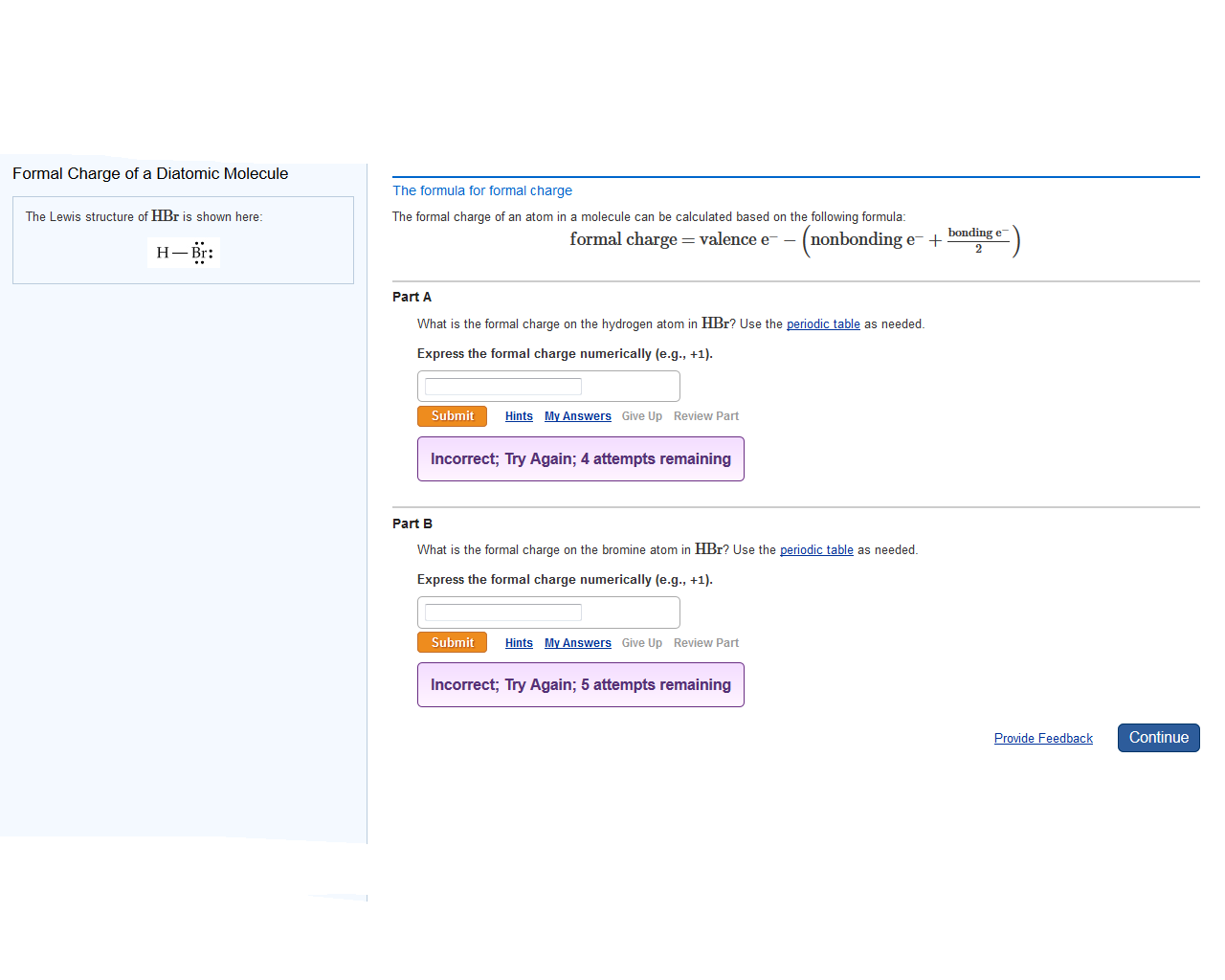Click Review Part under Part A
Image resolution: width=1225 pixels, height=980 pixels.
point(706,416)
